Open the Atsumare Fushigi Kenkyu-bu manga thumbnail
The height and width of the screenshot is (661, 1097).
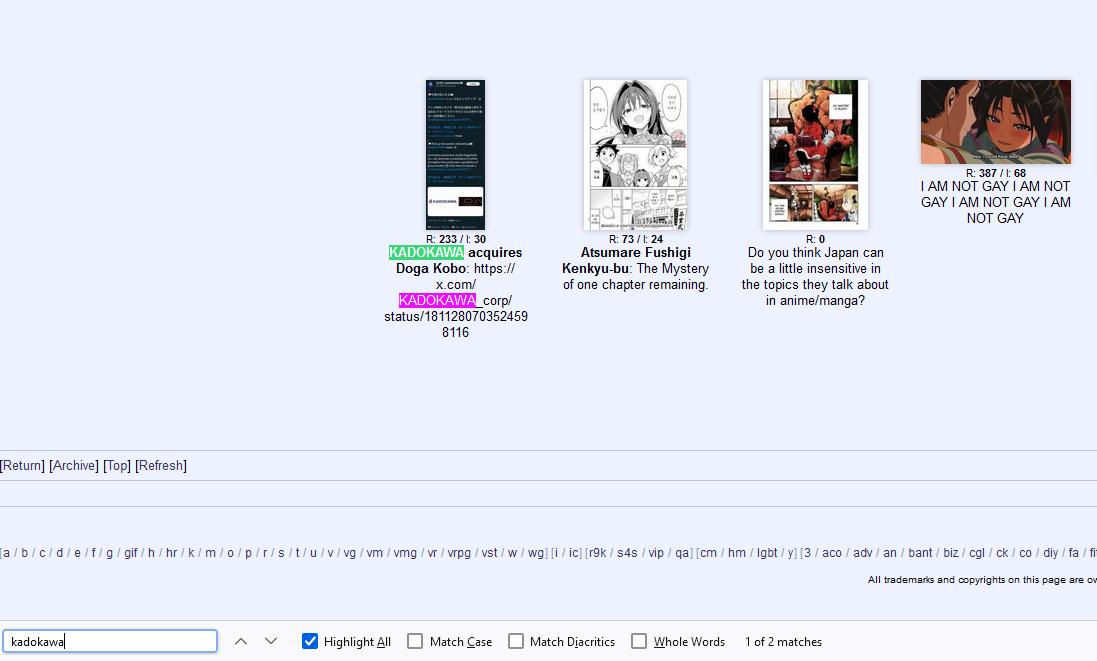tap(635, 155)
